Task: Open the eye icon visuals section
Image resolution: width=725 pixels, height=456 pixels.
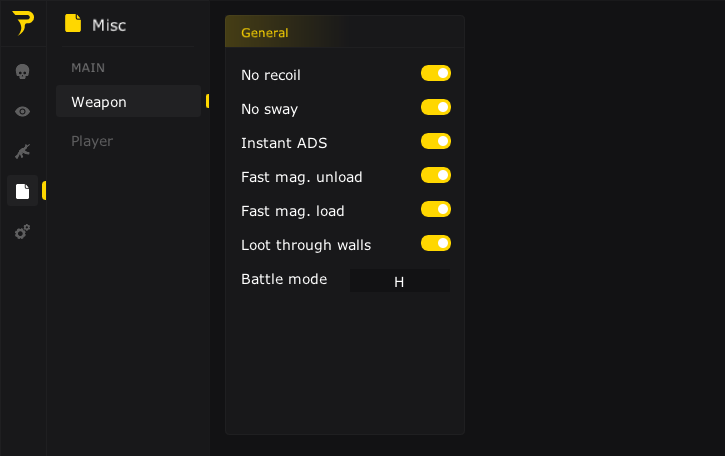Action: click(22, 111)
